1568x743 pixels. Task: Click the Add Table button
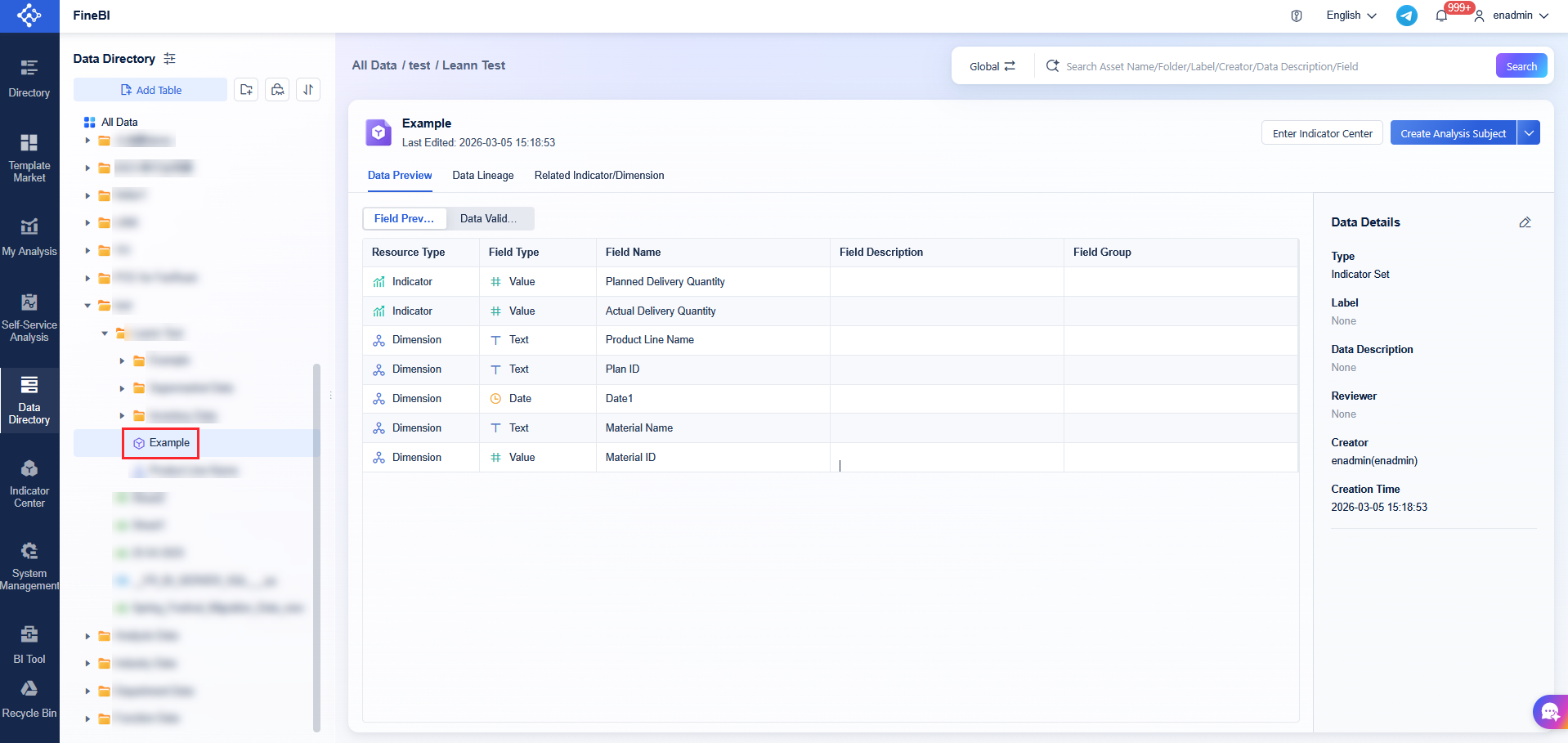pyautogui.click(x=150, y=90)
